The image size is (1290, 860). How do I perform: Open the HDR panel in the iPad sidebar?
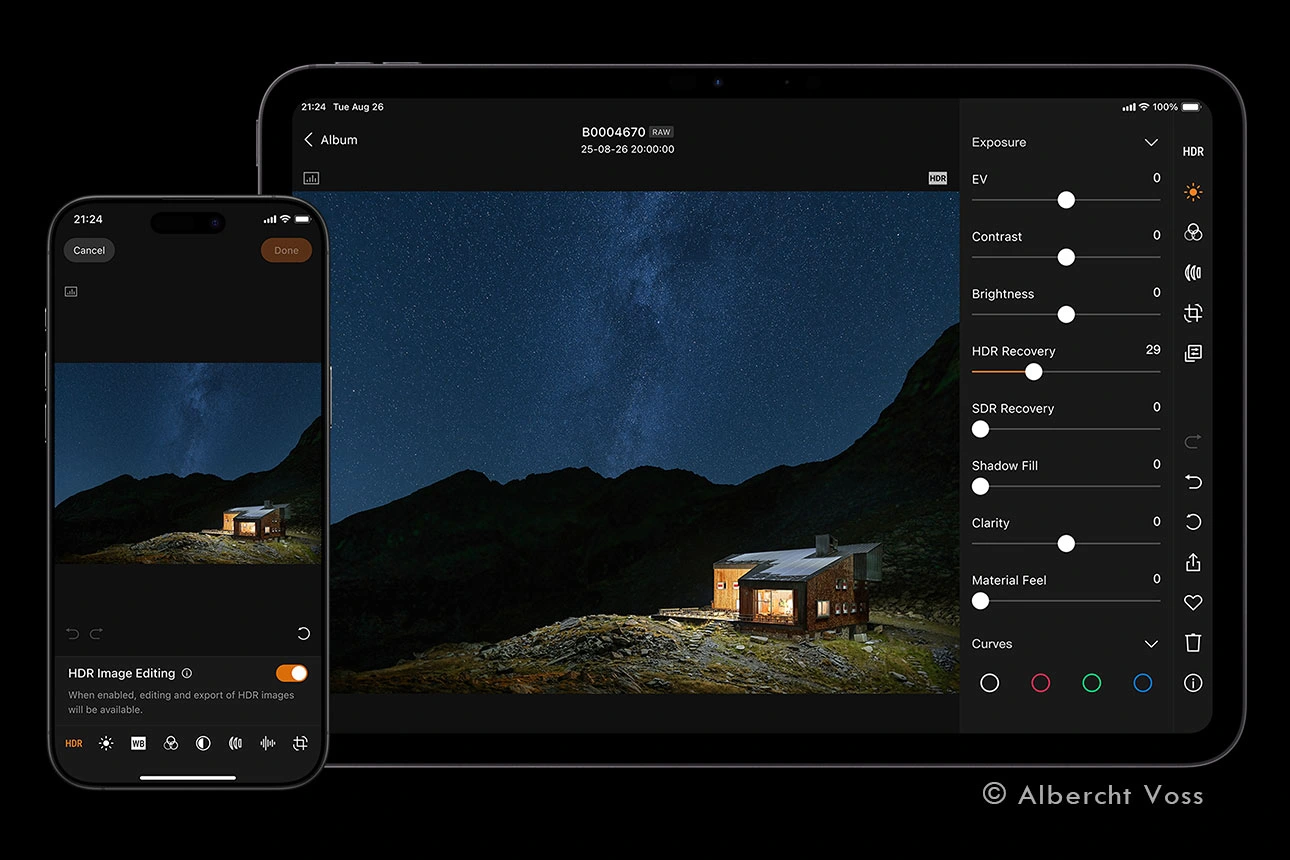pos(1192,152)
